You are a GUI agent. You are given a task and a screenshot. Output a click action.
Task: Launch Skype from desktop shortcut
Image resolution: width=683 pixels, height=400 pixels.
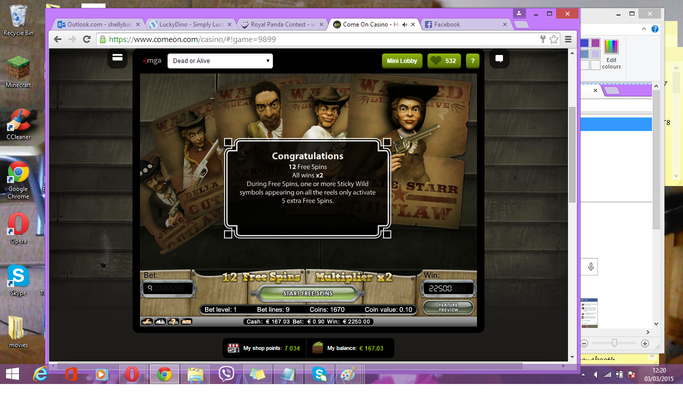[18, 281]
